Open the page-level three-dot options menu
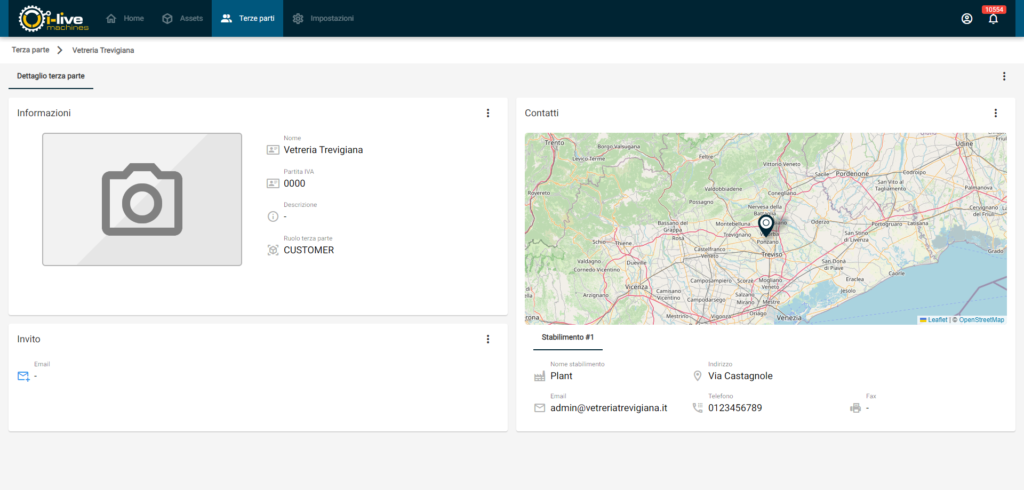The width and height of the screenshot is (1024, 490). click(1004, 76)
